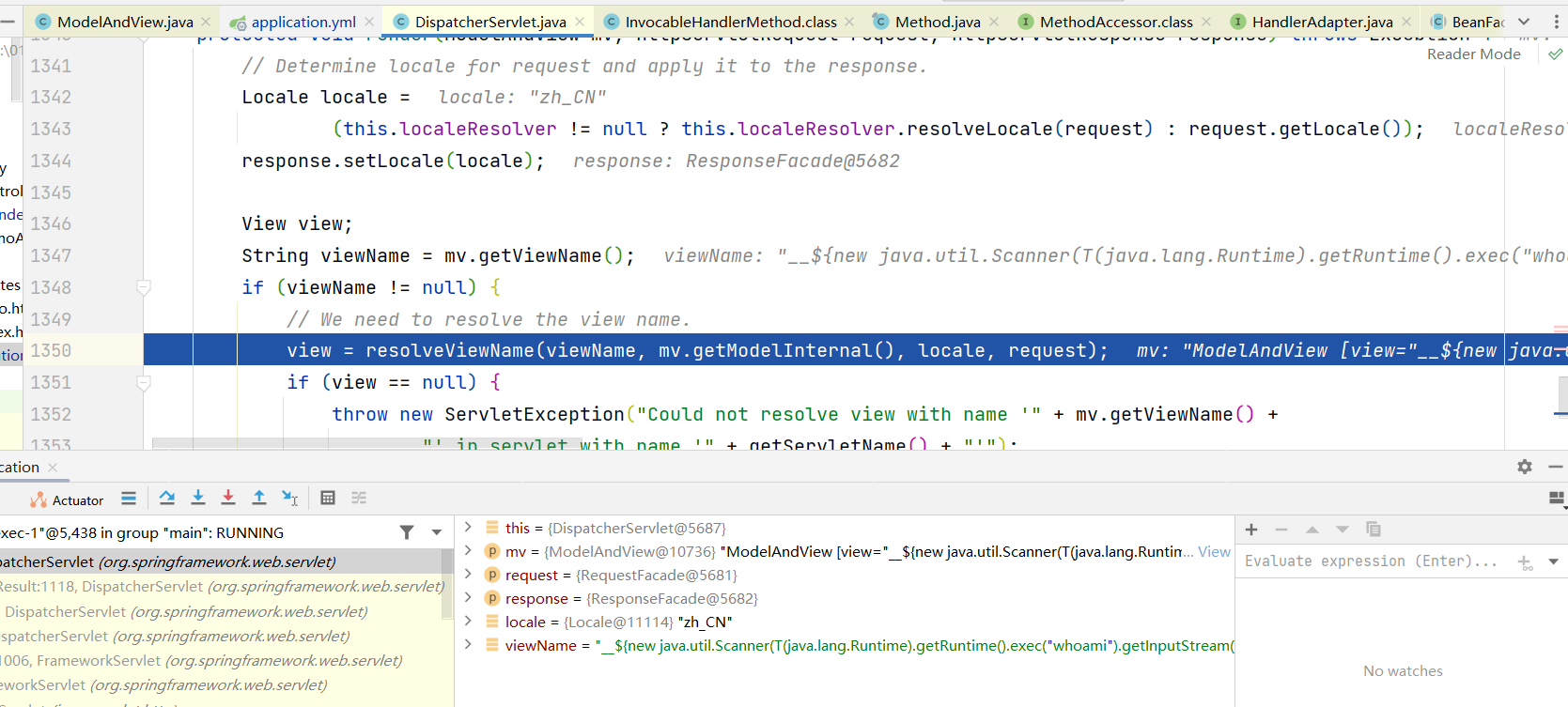1568x707 pixels.
Task: Click the Step Into icon
Action: tap(198, 498)
